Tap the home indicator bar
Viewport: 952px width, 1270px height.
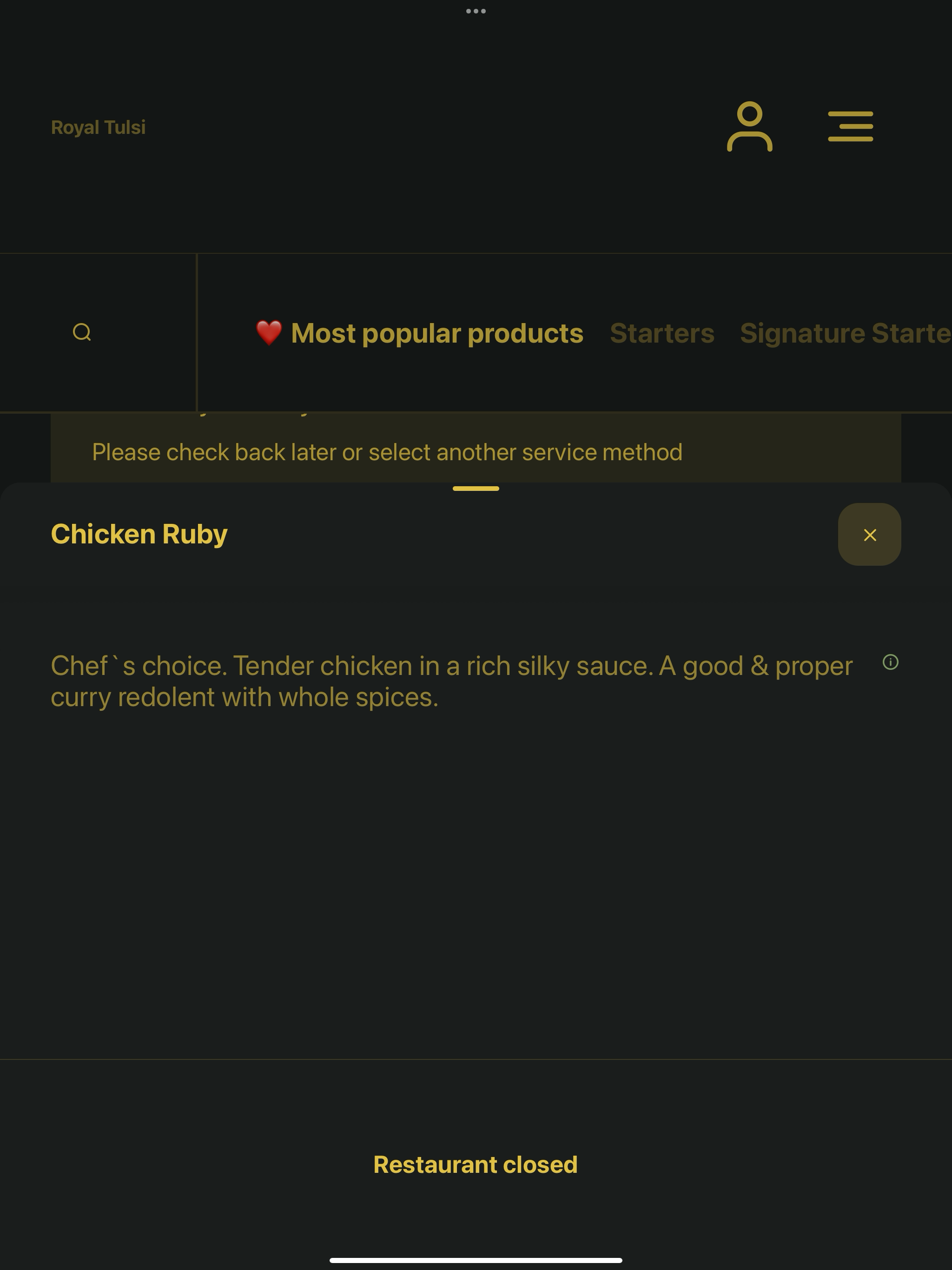(476, 1260)
